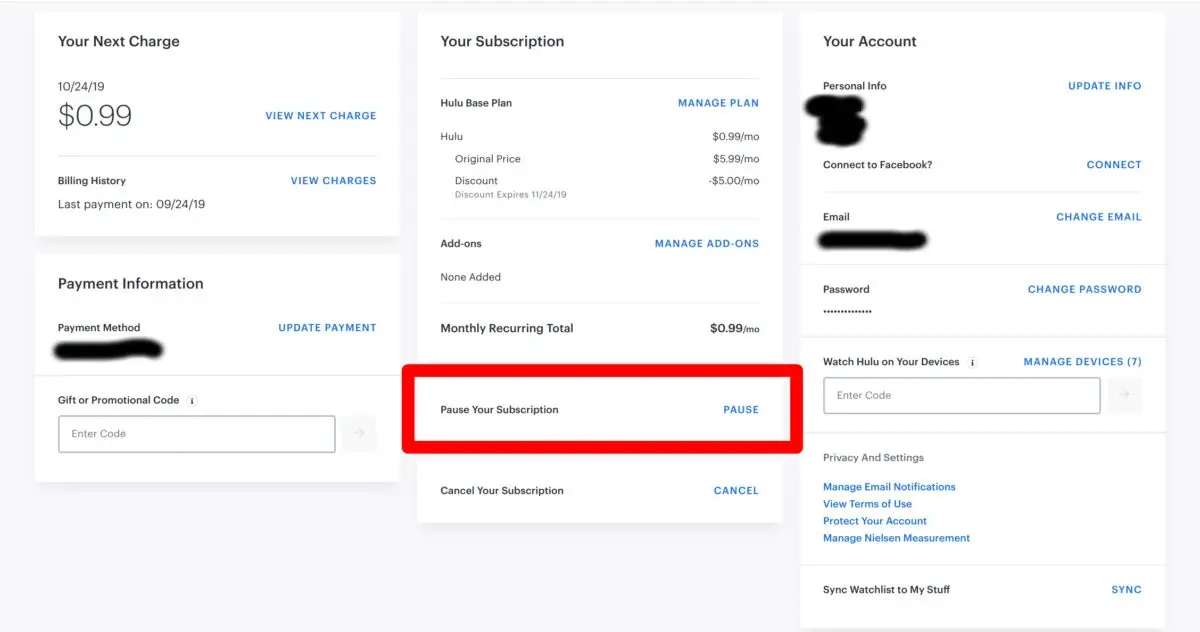Open View Next Charge
The height and width of the screenshot is (632, 1200).
(x=321, y=116)
